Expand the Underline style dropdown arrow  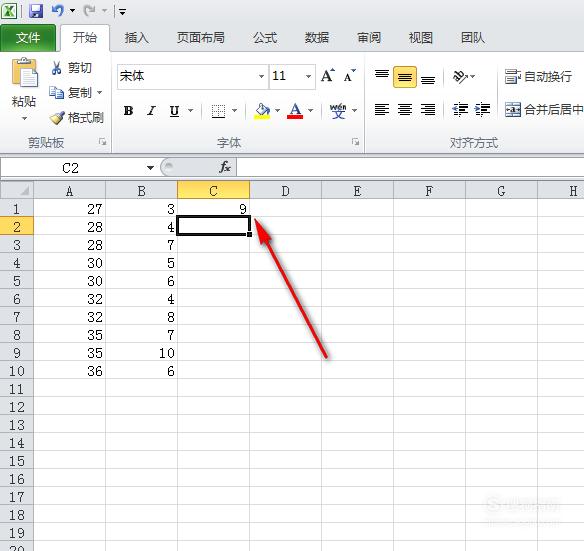(x=190, y=111)
